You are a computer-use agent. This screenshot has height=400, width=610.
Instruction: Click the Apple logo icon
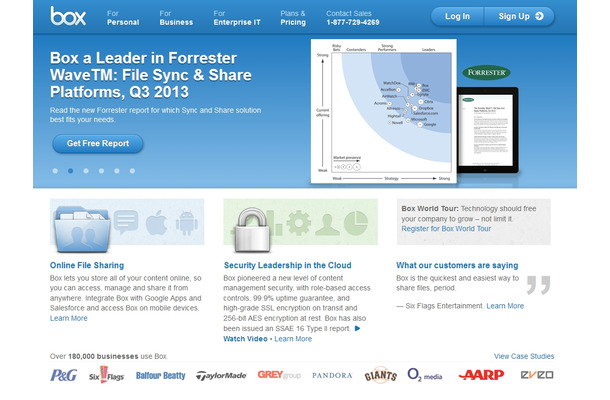click(156, 222)
